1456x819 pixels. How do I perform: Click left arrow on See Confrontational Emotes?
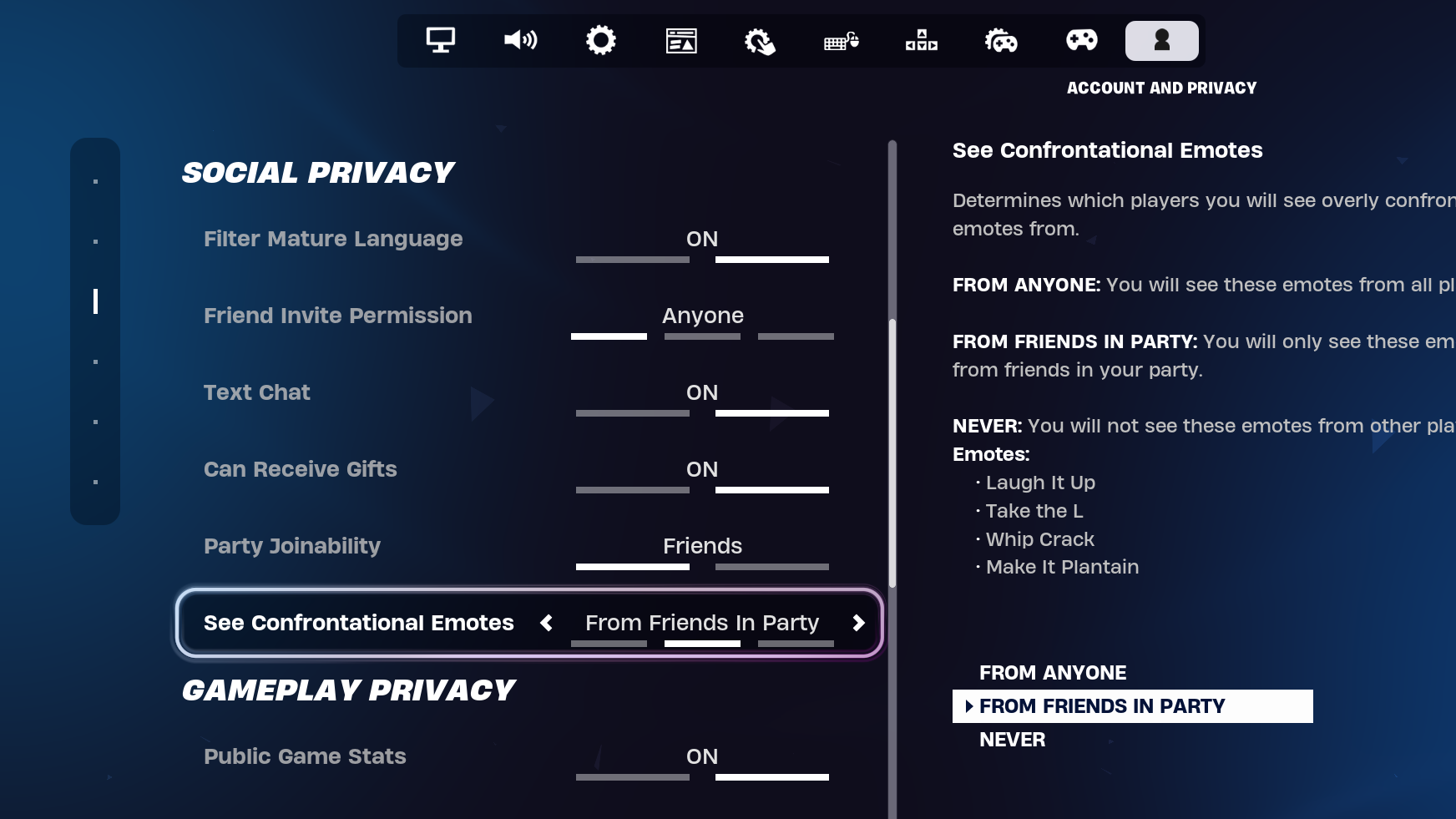point(547,623)
